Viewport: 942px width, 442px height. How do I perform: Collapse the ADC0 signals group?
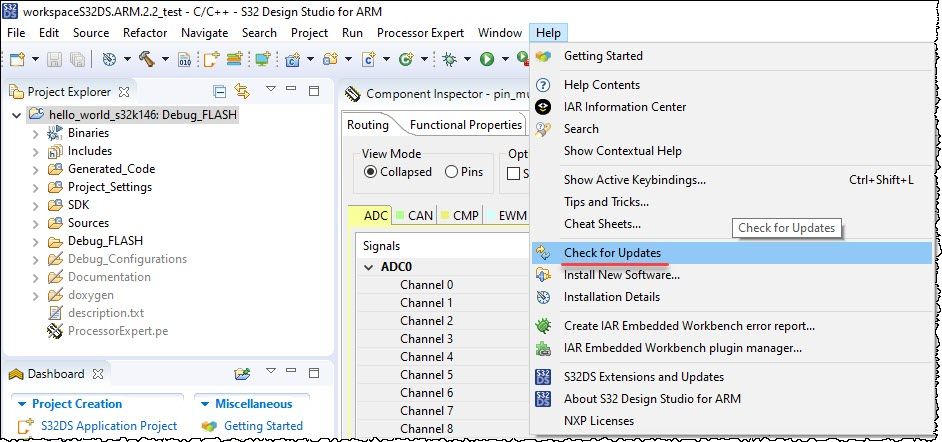tap(369, 267)
